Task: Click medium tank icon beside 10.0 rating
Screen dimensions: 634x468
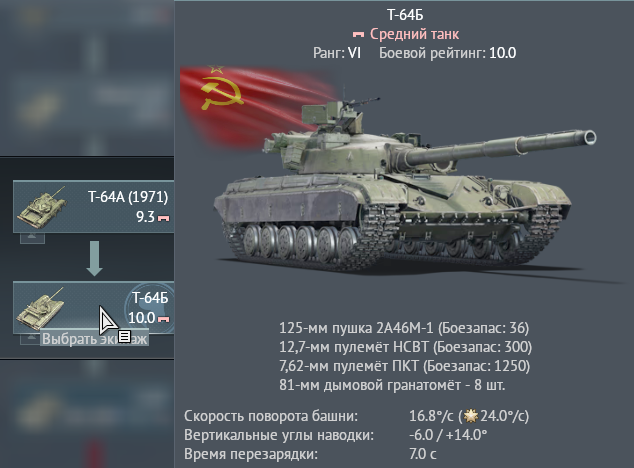Action: pos(163,319)
